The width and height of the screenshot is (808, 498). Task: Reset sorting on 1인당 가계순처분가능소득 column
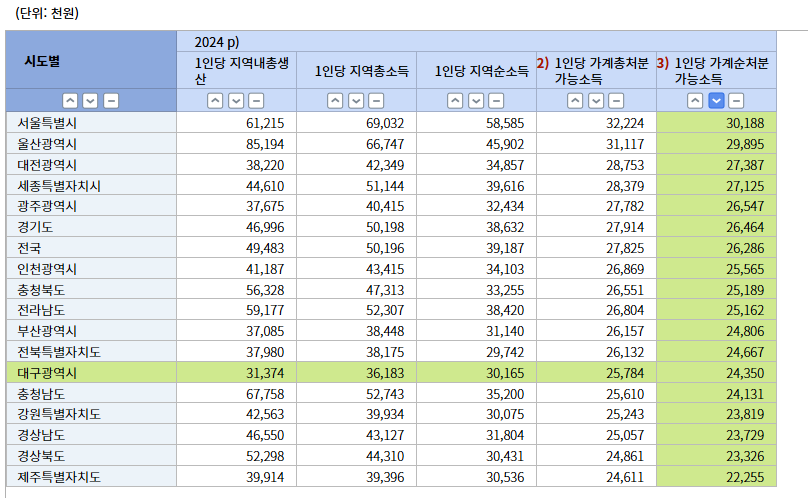pyautogui.click(x=736, y=100)
